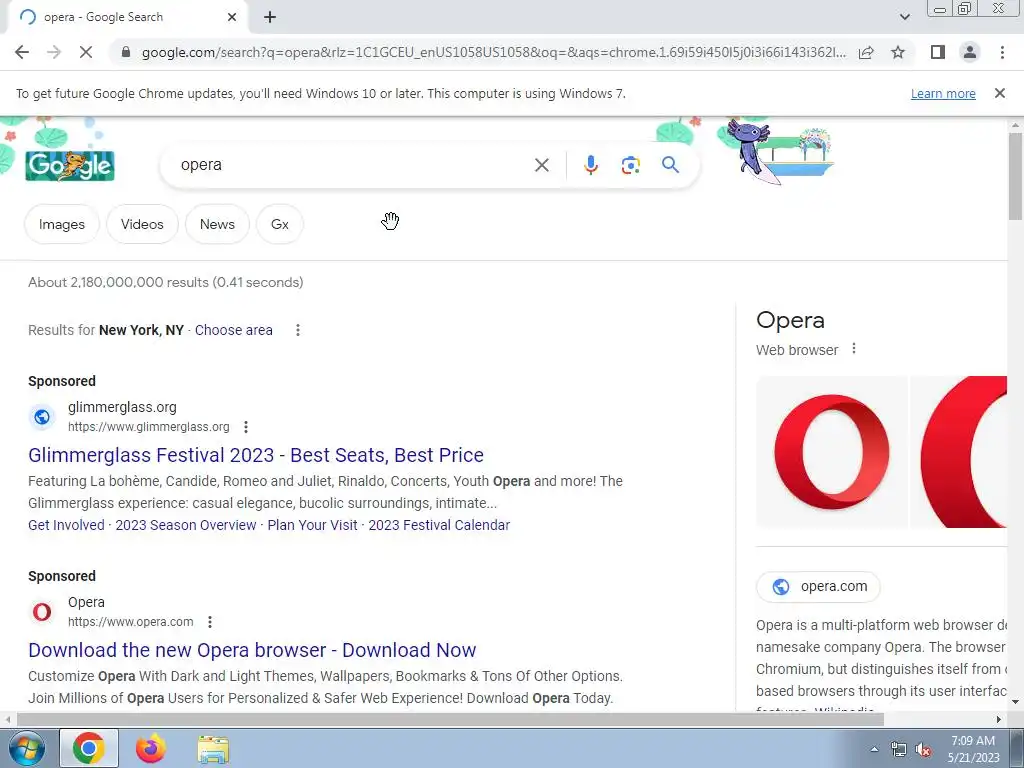Click the share page icon in address bar
Screen dimensions: 1024x768
click(866, 52)
